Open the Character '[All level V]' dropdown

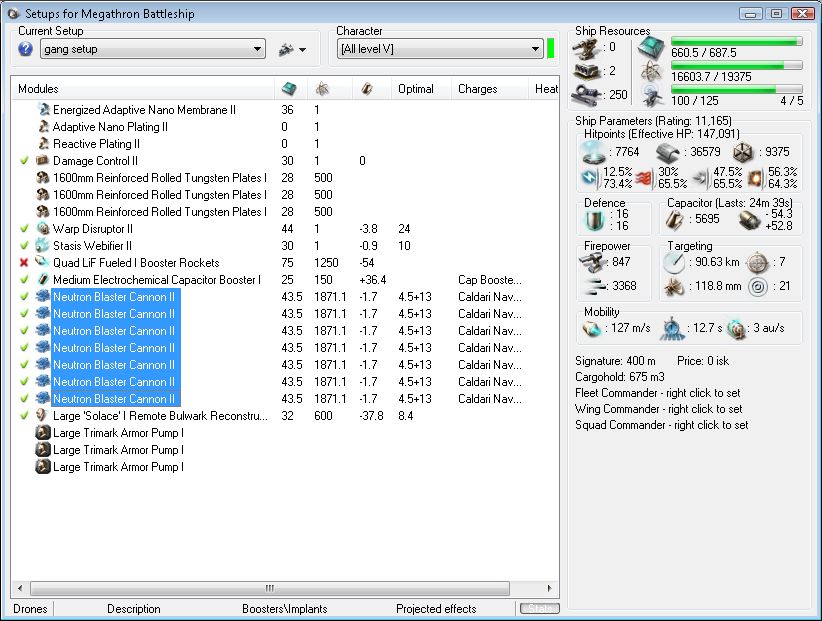coord(439,49)
